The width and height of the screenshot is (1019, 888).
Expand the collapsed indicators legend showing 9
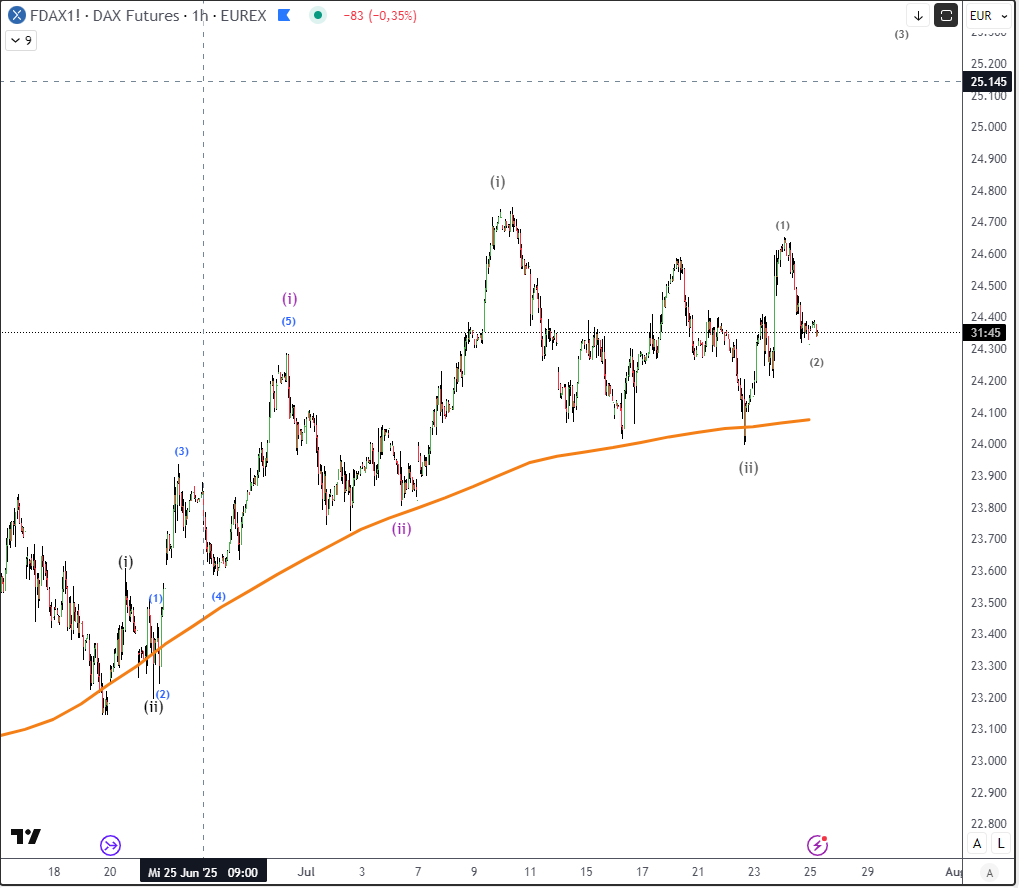[21, 41]
